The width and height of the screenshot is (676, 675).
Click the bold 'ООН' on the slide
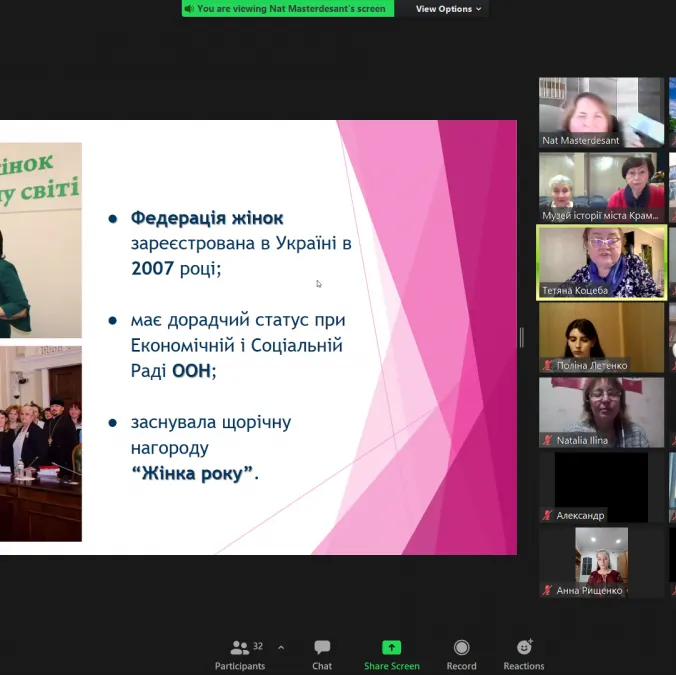pyautogui.click(x=191, y=371)
